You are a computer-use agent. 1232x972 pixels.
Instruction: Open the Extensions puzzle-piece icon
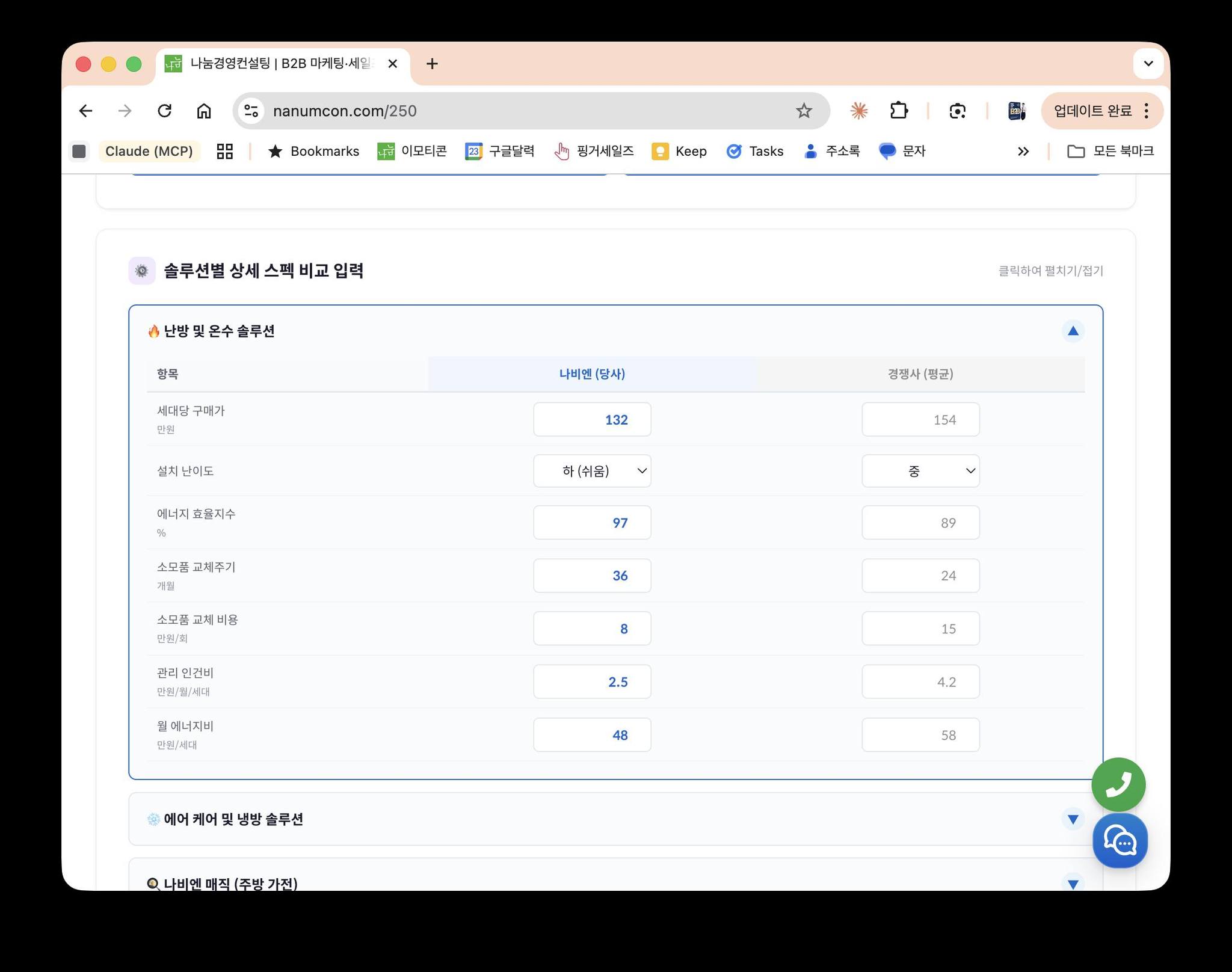(x=899, y=111)
